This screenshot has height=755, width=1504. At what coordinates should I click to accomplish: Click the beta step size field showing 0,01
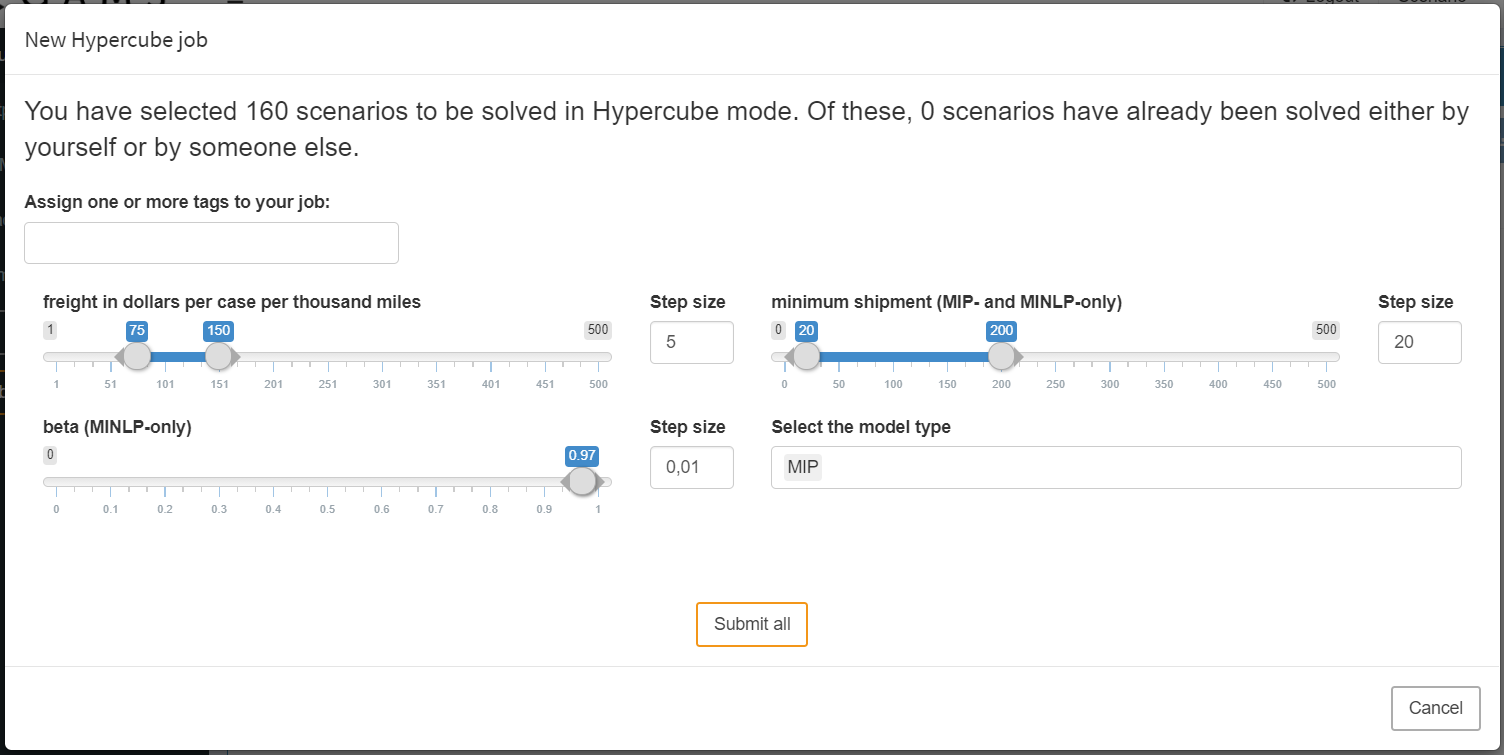pos(691,467)
